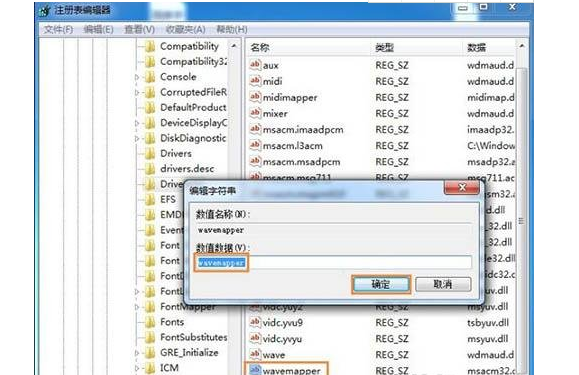Cancel the dialog with 取消

pyautogui.click(x=443, y=284)
